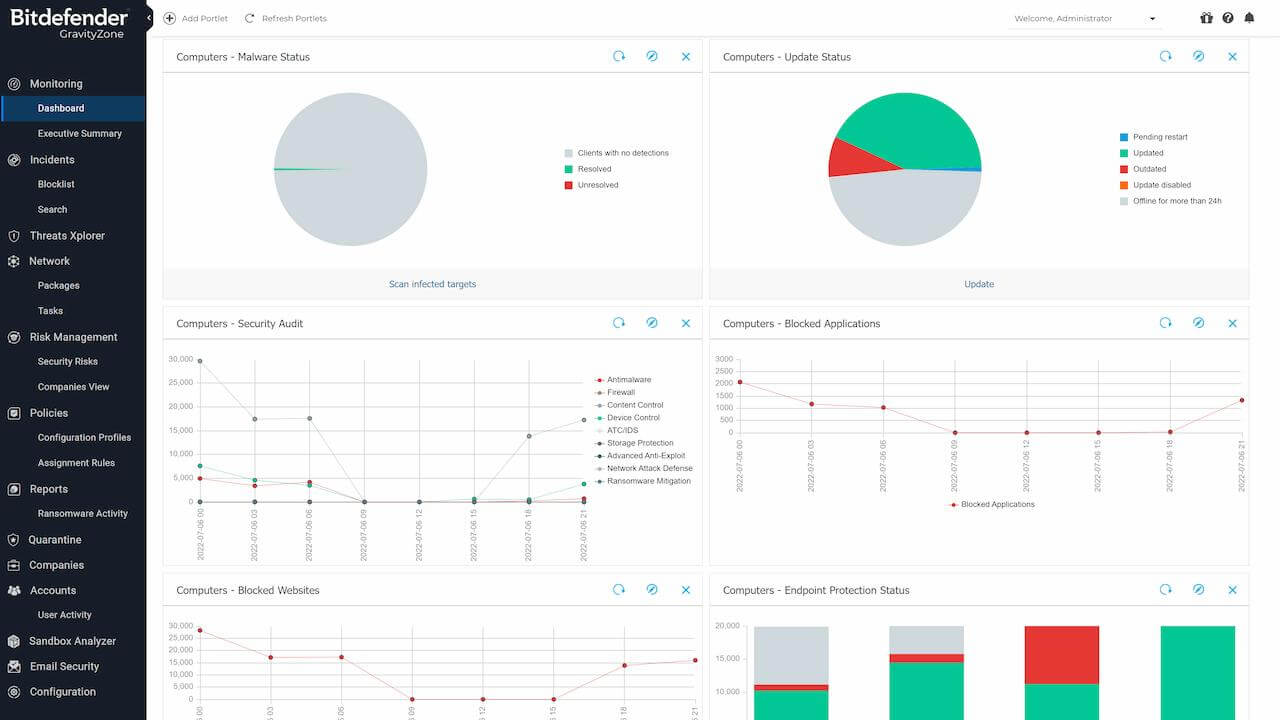Open the notifications bell icon

click(1249, 18)
